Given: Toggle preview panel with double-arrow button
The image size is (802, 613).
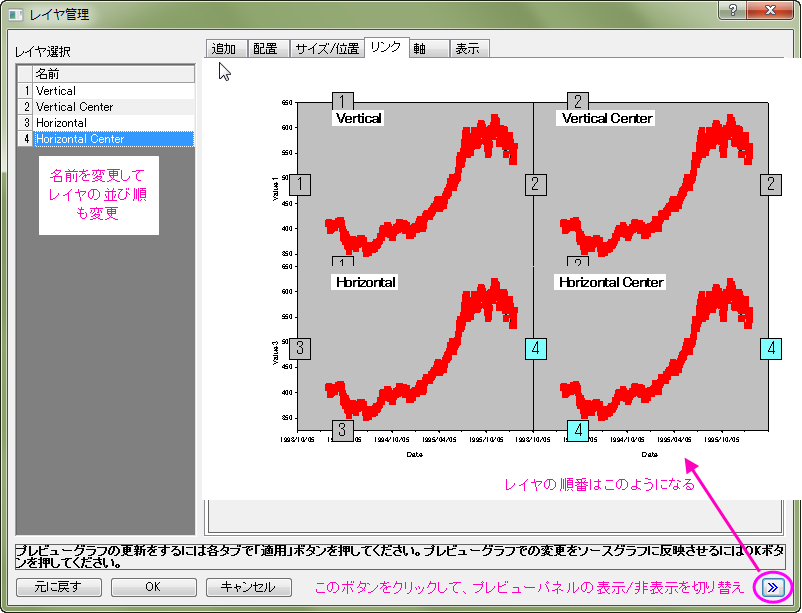Looking at the screenshot, I should [772, 587].
